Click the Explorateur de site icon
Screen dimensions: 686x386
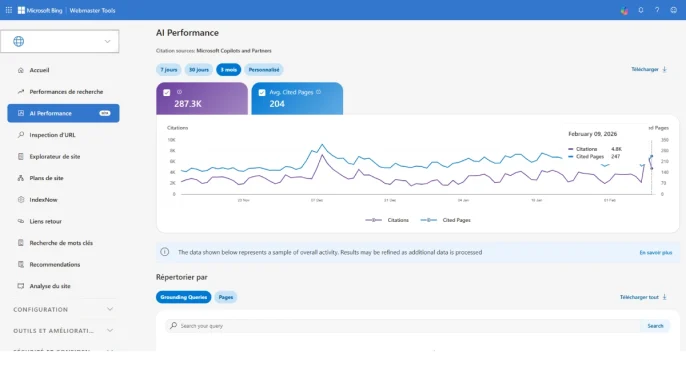[x=21, y=156]
